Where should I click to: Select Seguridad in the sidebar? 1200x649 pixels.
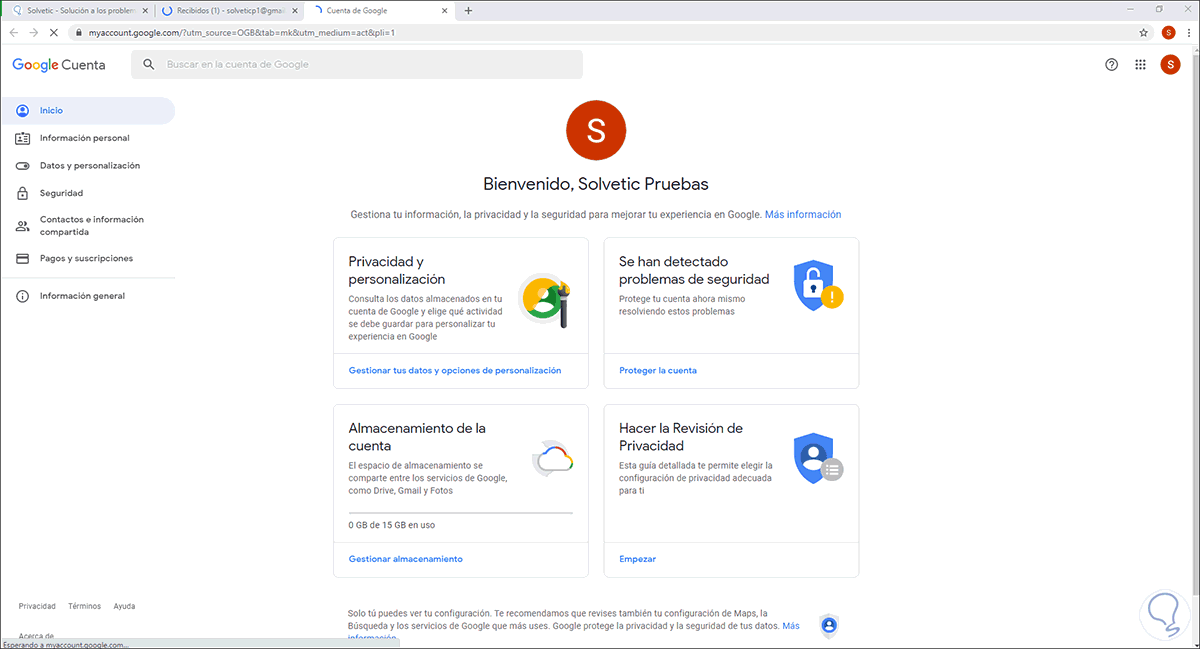tap(61, 193)
